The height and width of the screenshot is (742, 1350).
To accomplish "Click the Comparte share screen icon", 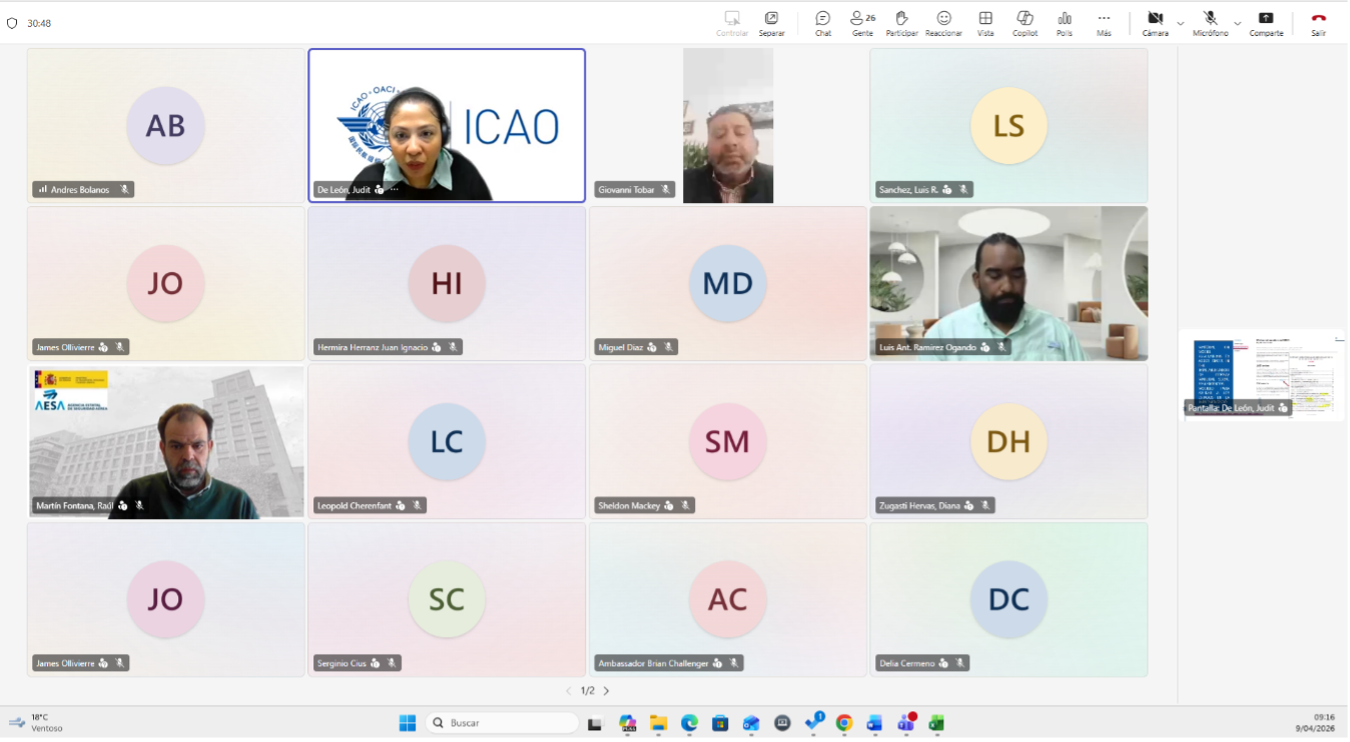I will tap(1265, 22).
